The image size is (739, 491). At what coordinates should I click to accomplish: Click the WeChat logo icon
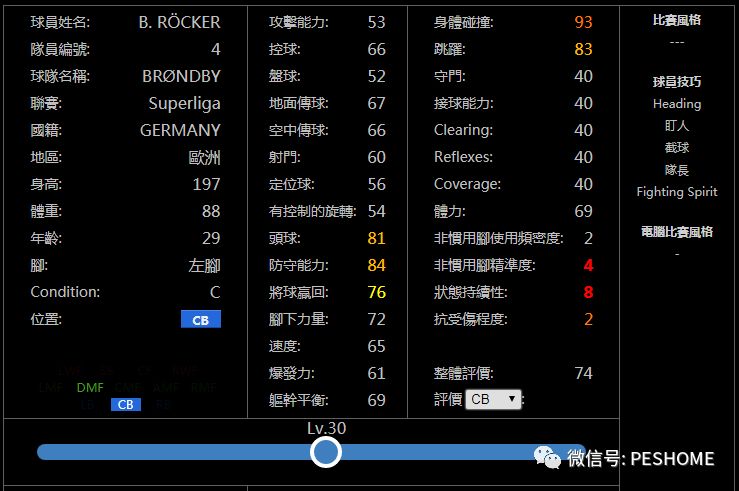click(547, 458)
